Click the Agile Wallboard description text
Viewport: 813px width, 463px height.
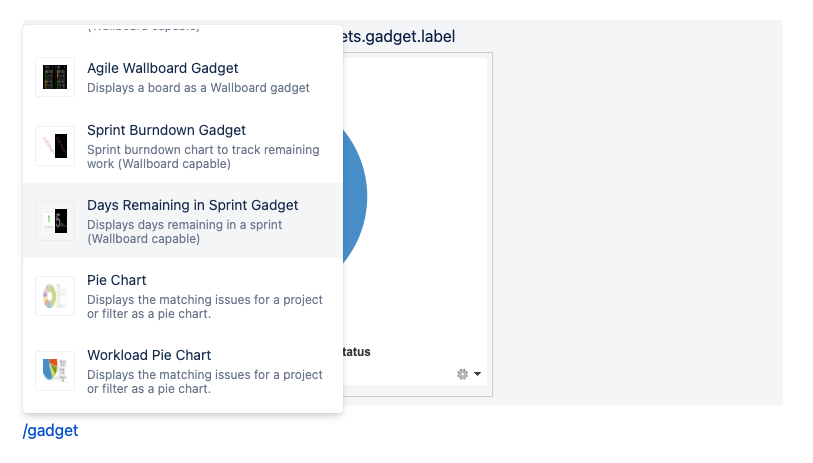198,88
